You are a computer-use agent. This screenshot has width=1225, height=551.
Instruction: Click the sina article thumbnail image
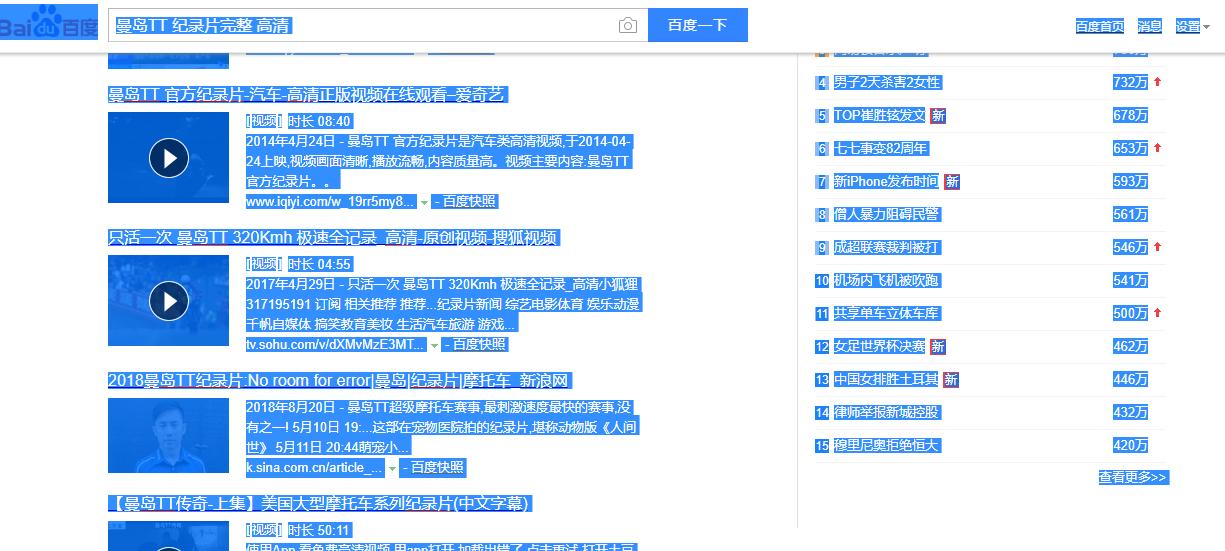(x=169, y=435)
